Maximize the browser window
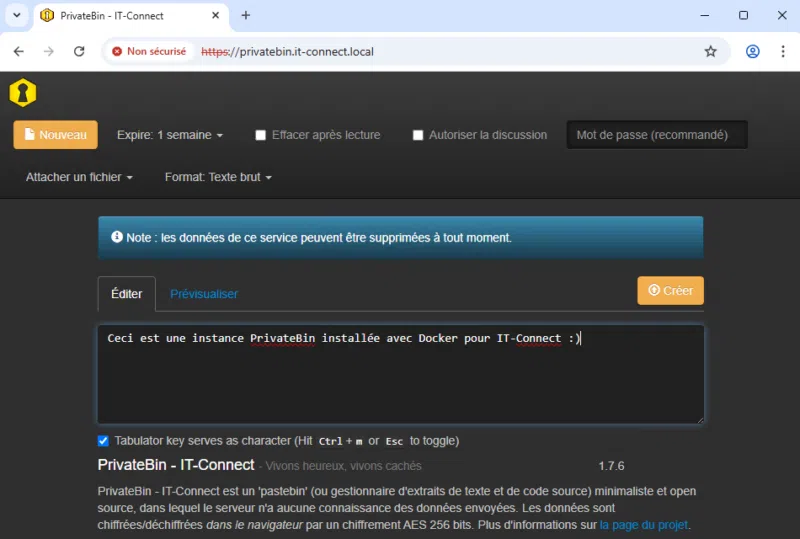The height and width of the screenshot is (539, 800). (x=743, y=15)
